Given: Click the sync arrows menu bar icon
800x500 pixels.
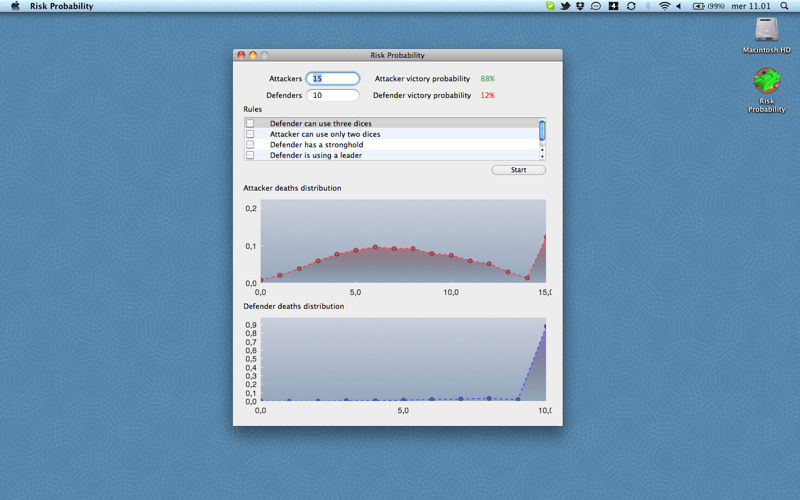Looking at the screenshot, I should point(630,6).
